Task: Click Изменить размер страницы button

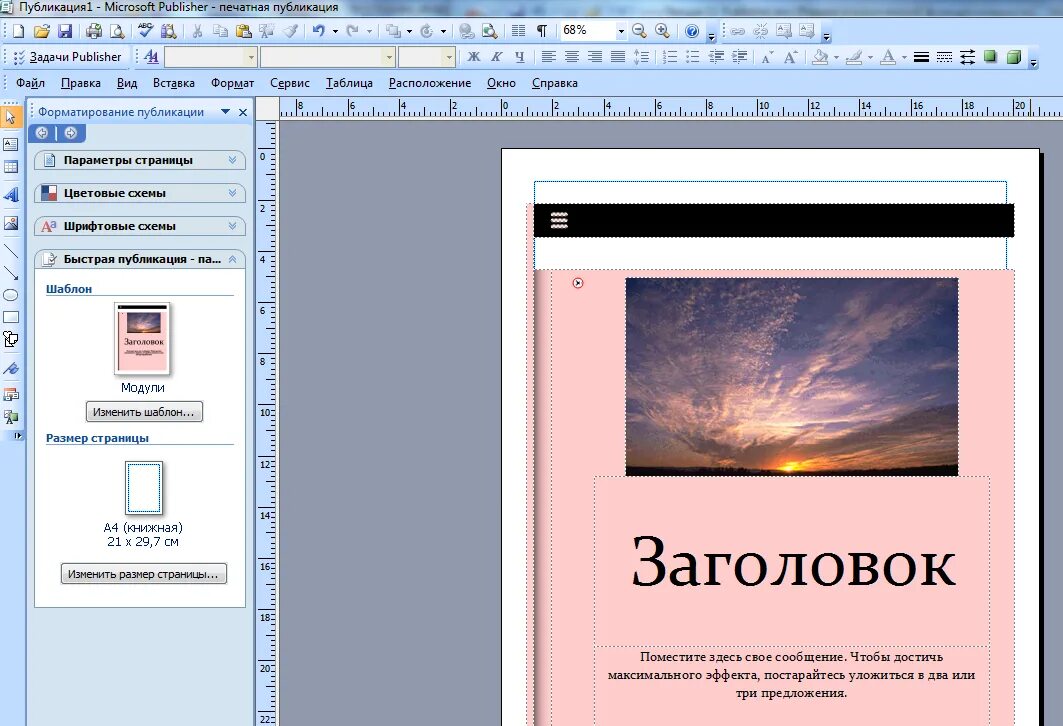Action: coord(144,574)
